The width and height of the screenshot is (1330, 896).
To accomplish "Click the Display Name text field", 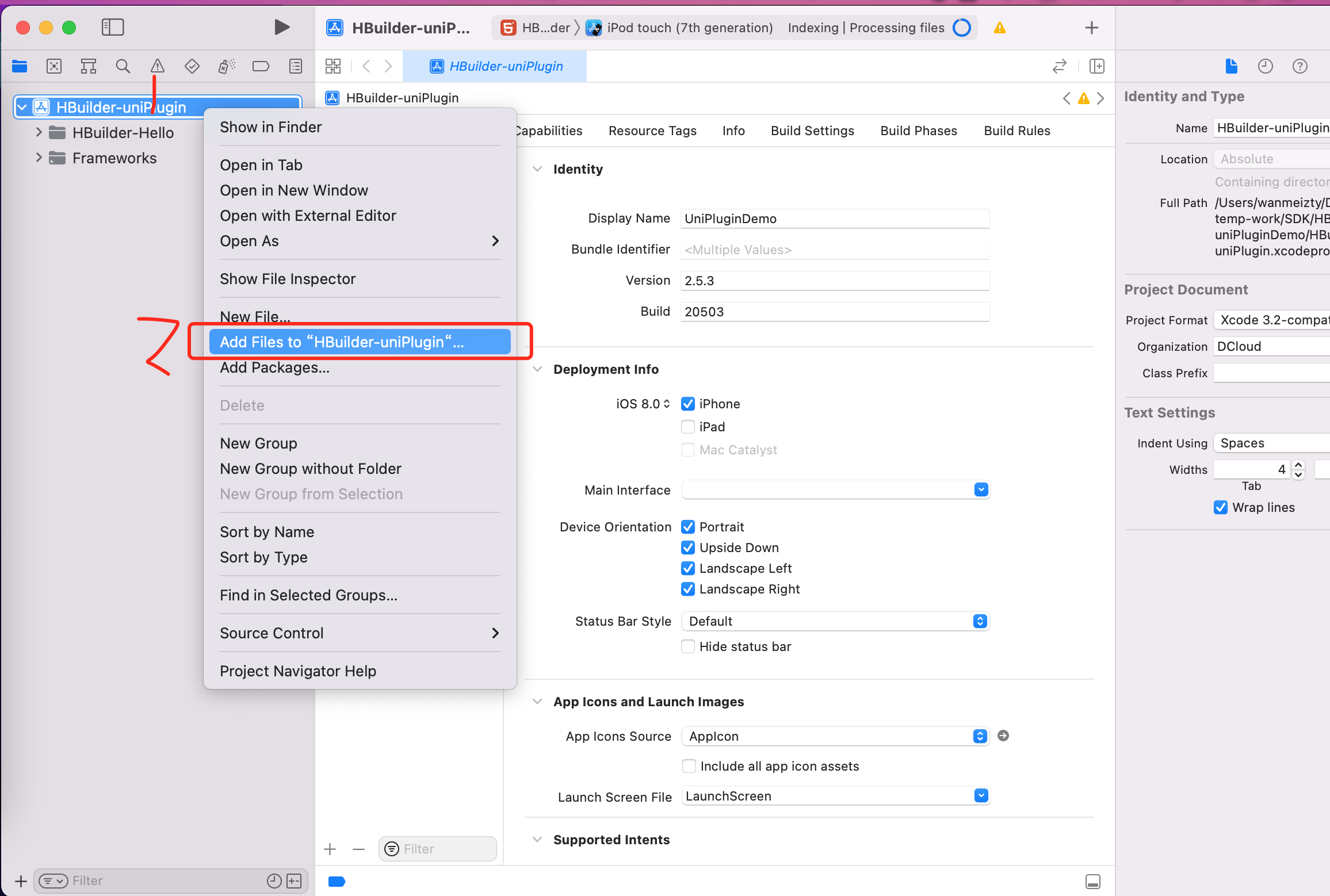I will pos(834,219).
